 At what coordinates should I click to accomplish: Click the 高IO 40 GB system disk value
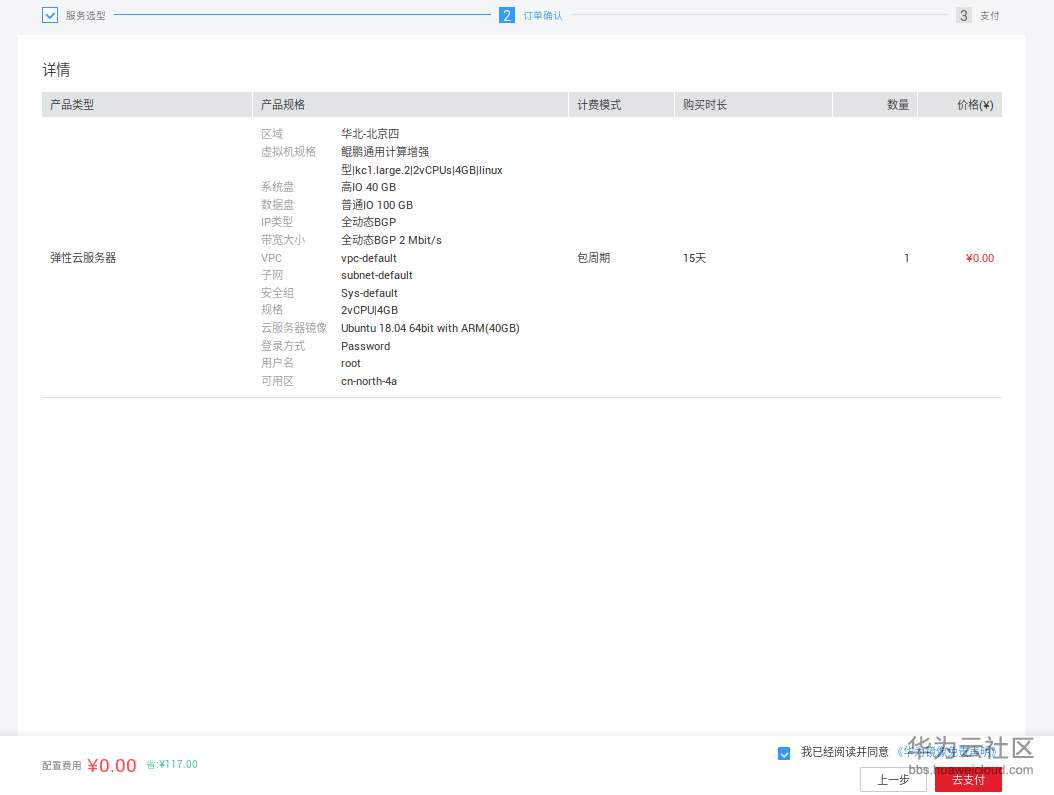click(368, 187)
